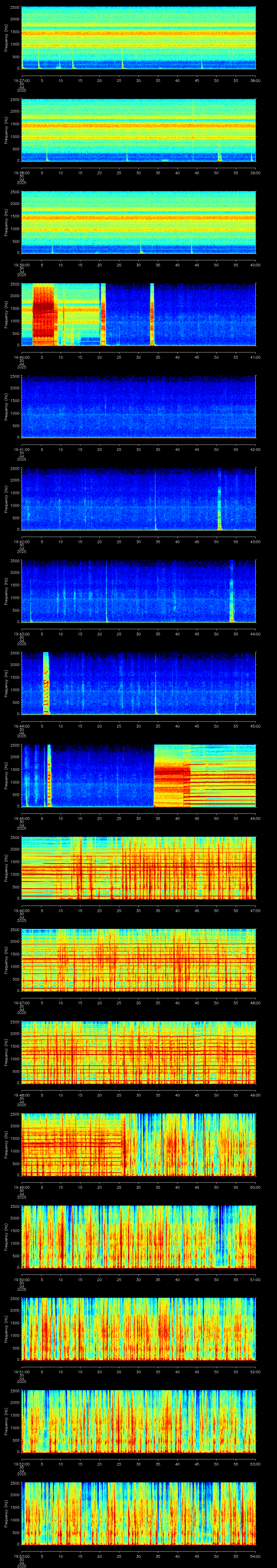Click the narrow red burst in the 19:44:00 panel

tap(46, 683)
